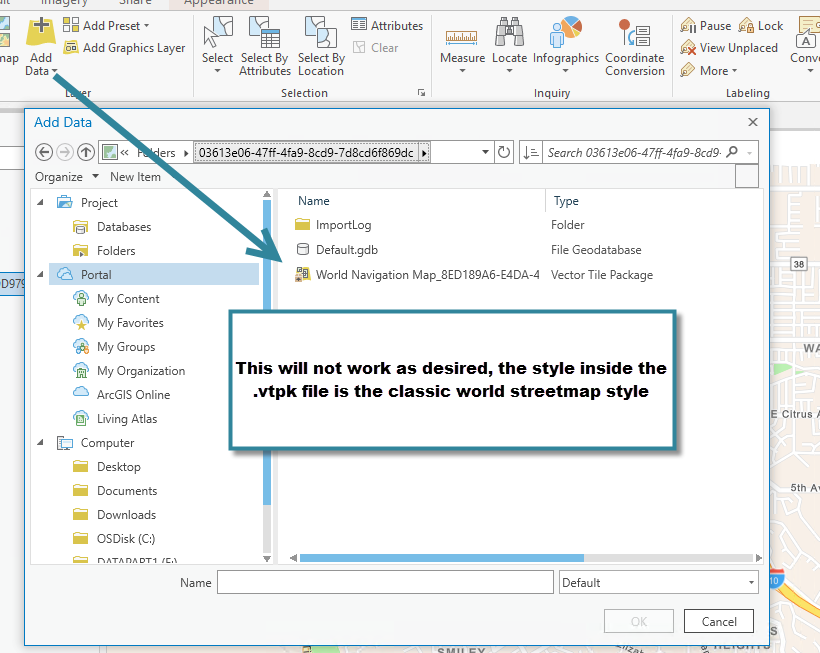820x653 pixels.
Task: Navigate up one folder level
Action: pos(86,152)
